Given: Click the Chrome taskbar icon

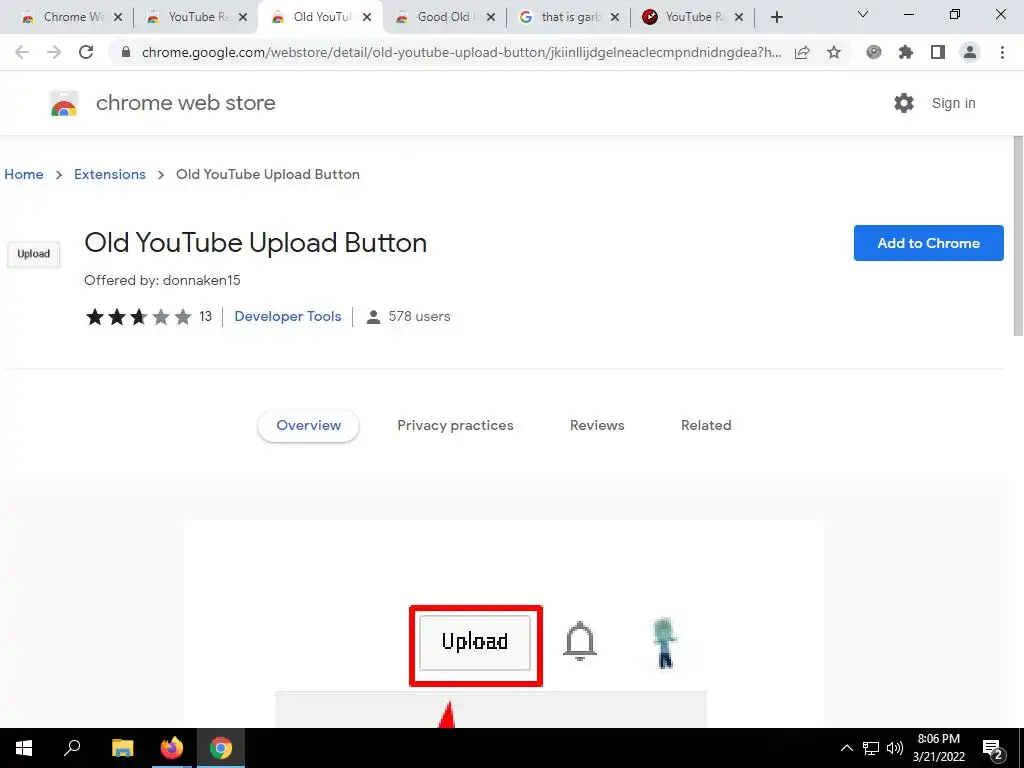Looking at the screenshot, I should point(221,748).
